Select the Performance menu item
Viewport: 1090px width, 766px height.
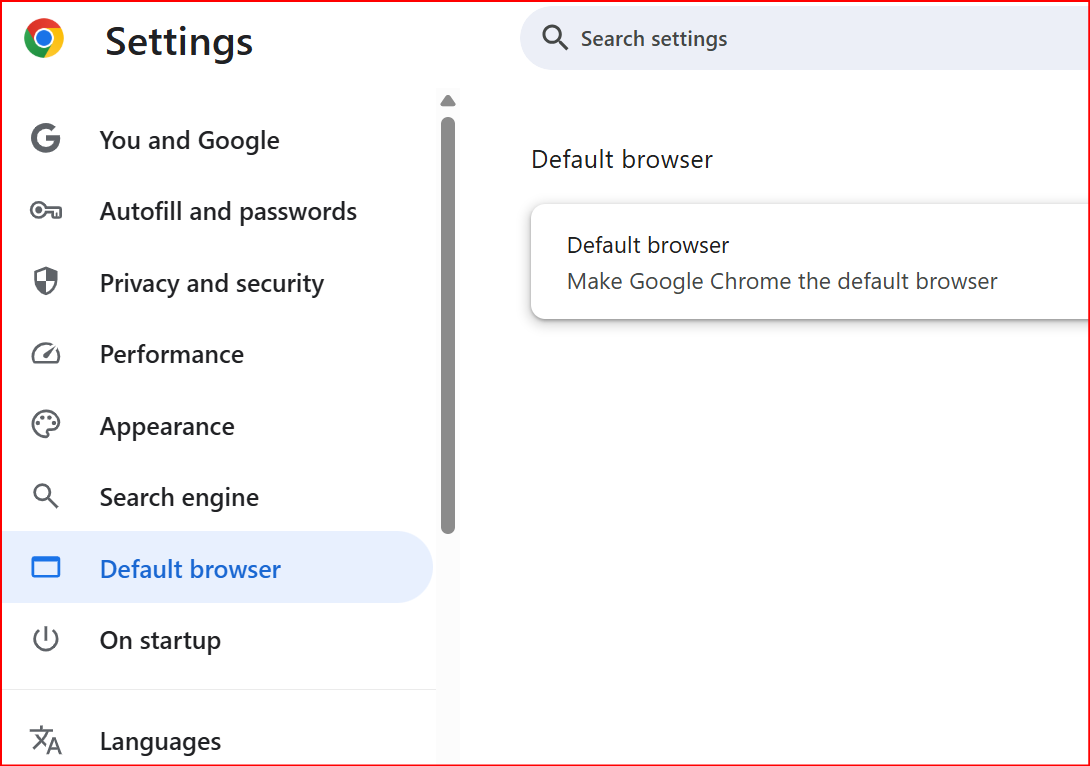tap(171, 355)
